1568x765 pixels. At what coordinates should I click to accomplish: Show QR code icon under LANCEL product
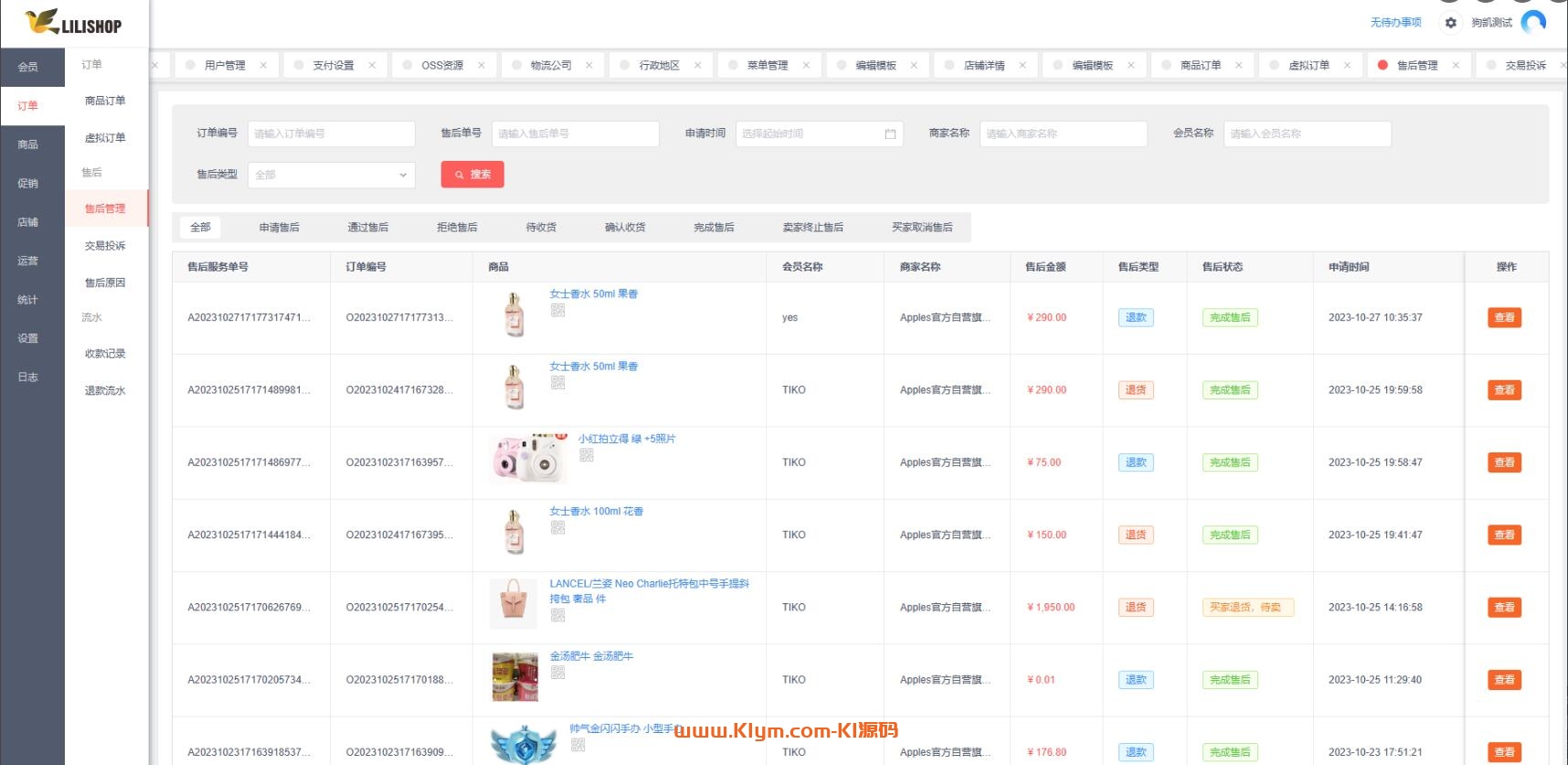coord(557,615)
